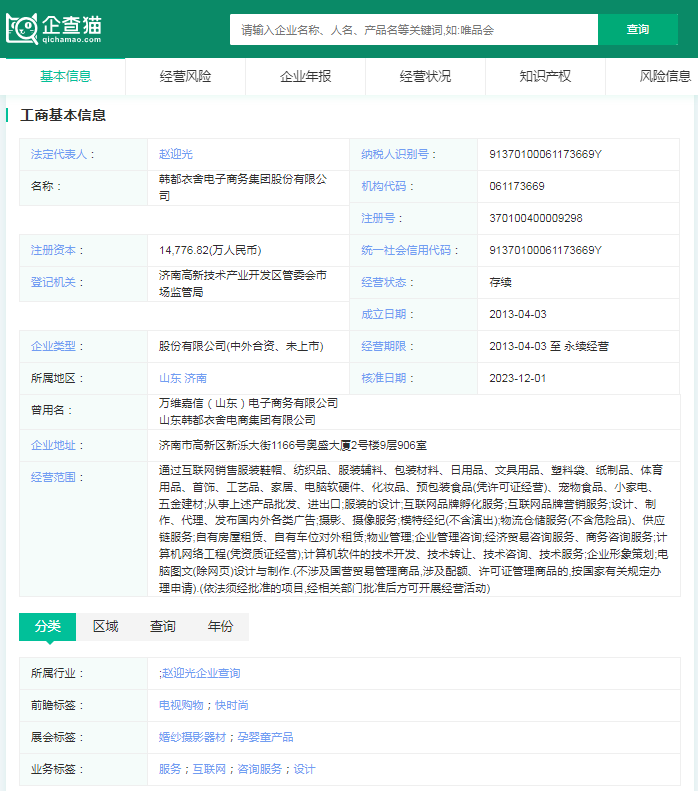Click approval date 2023-12-01

click(x=517, y=378)
